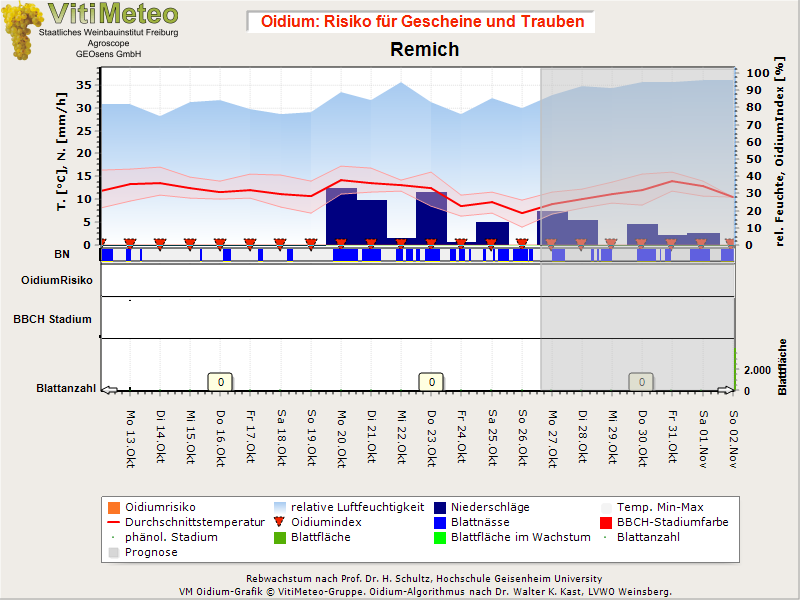Image resolution: width=800 pixels, height=600 pixels.
Task: Select the So 02.Nov date label
Action: [x=732, y=435]
